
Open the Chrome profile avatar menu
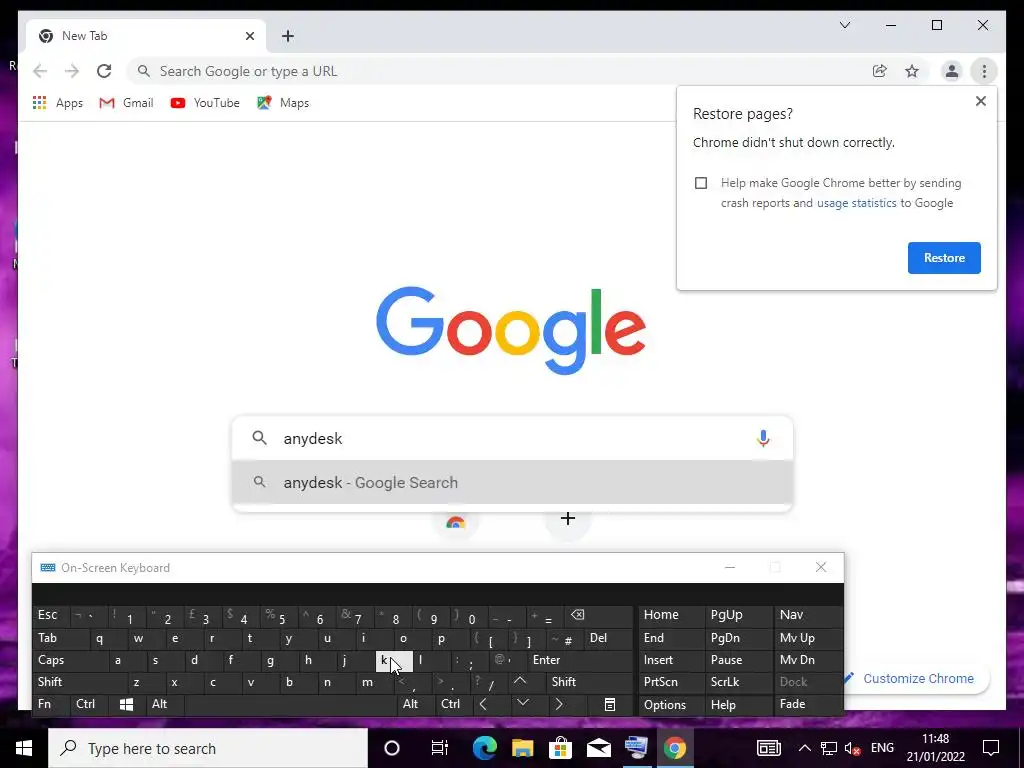click(952, 71)
